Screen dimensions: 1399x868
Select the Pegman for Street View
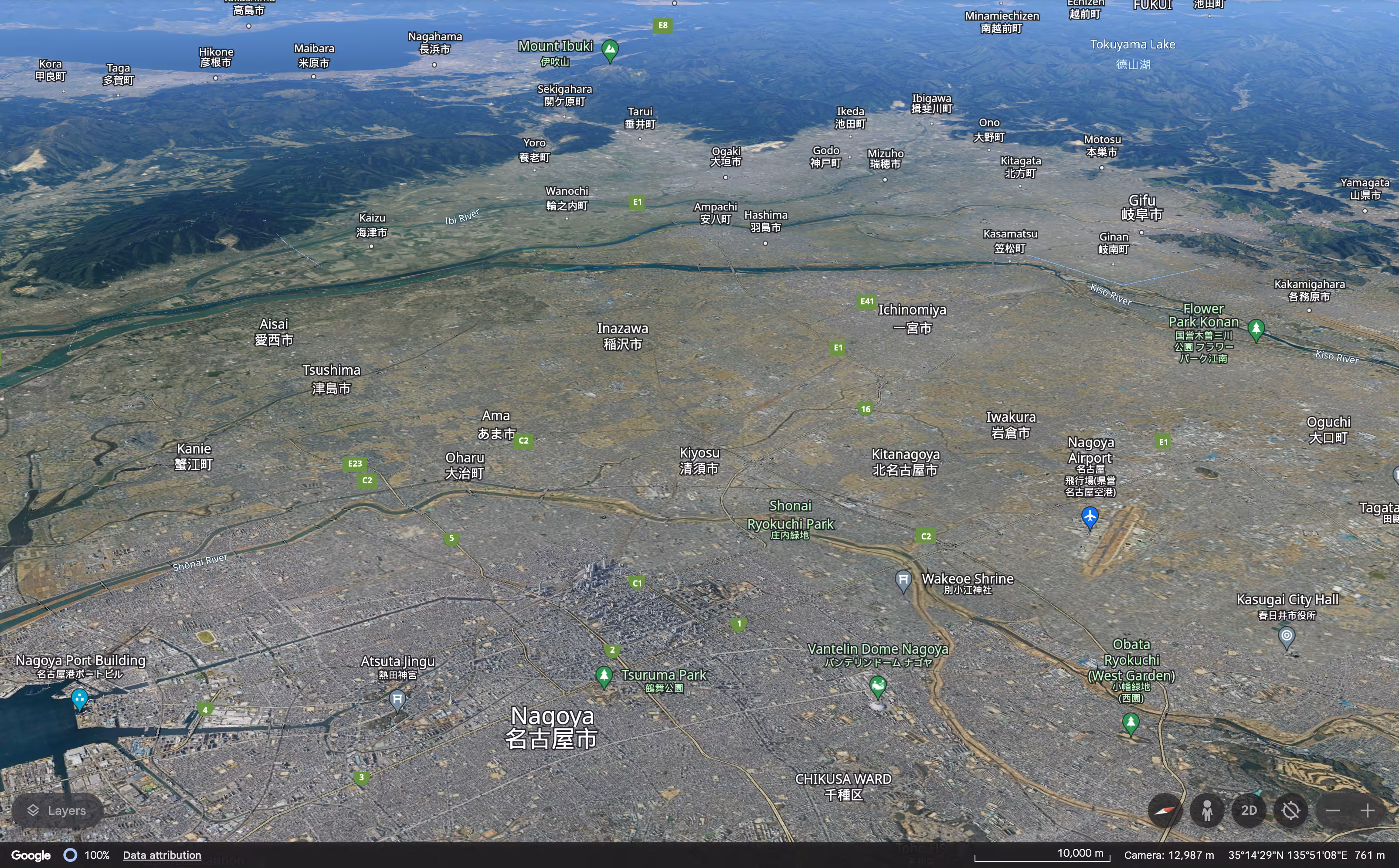coord(1207,810)
